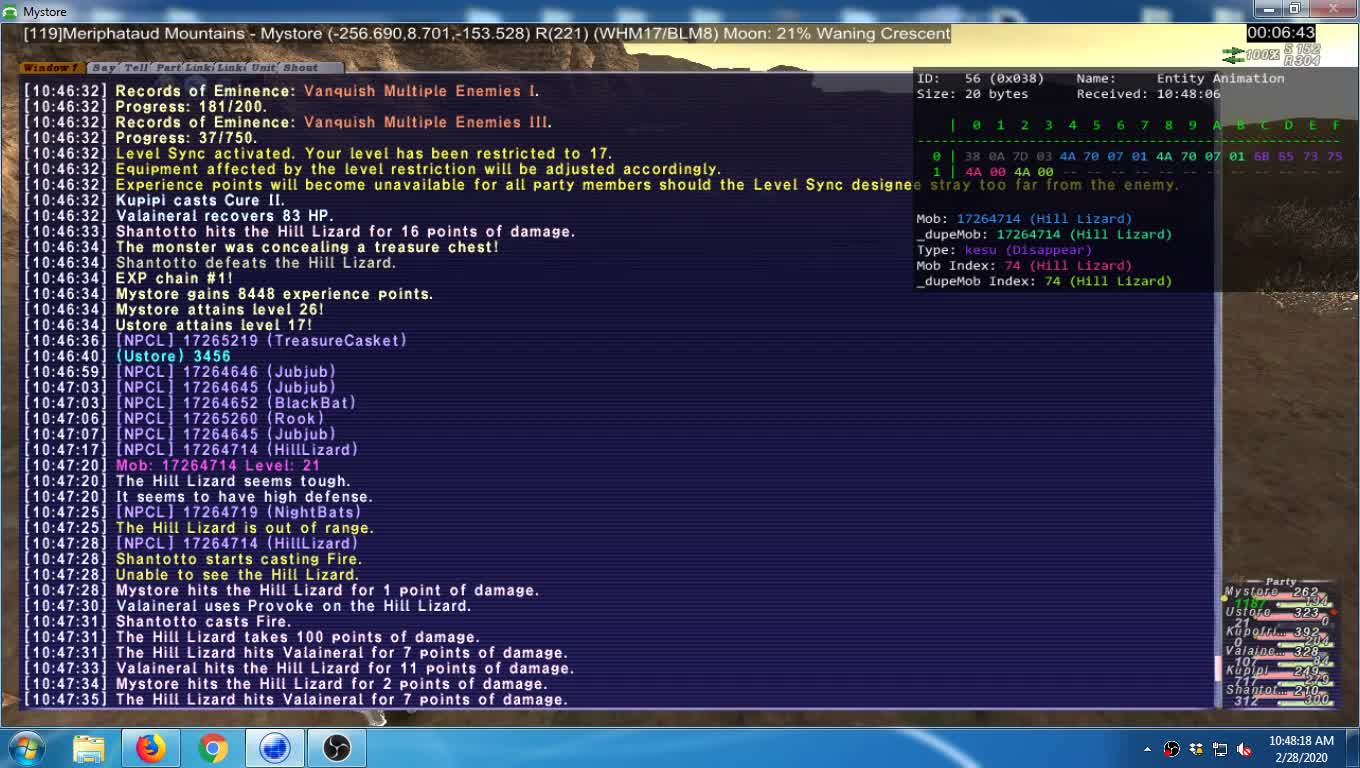Select the Window 1 chat tab
The width and height of the screenshot is (1360, 768).
tap(51, 67)
